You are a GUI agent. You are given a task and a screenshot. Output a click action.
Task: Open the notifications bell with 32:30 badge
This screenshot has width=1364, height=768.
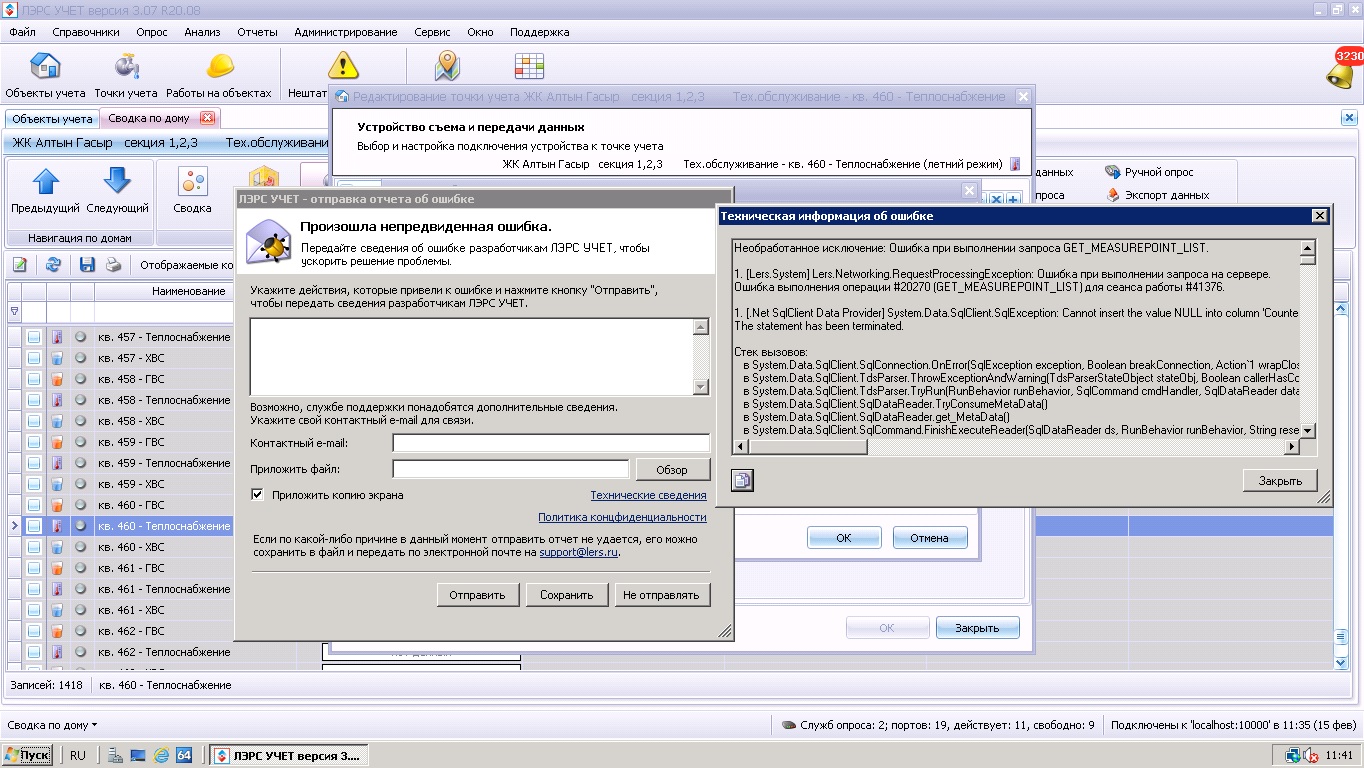coord(1344,68)
